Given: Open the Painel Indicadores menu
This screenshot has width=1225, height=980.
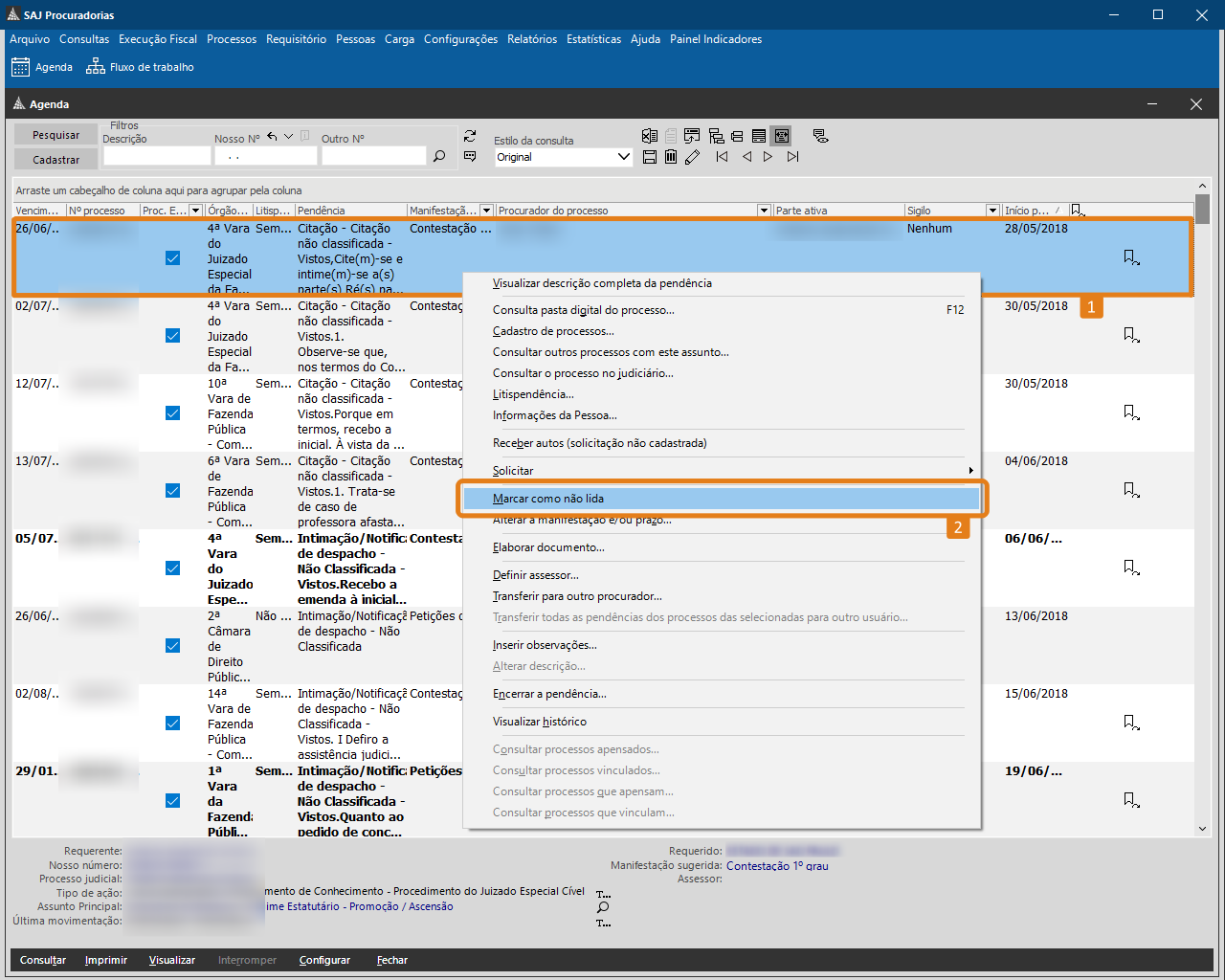Looking at the screenshot, I should coord(716,39).
